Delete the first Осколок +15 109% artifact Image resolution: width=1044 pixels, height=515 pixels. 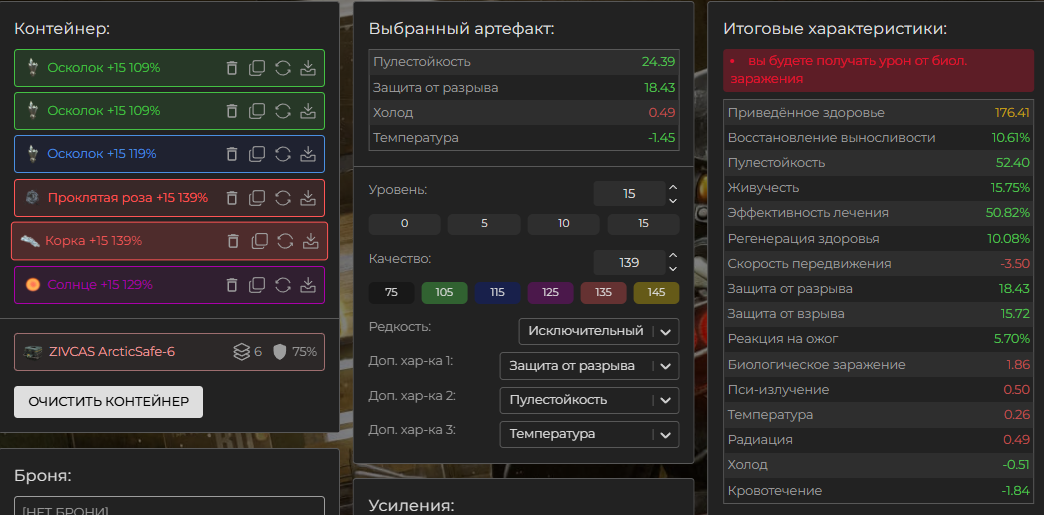coord(232,68)
